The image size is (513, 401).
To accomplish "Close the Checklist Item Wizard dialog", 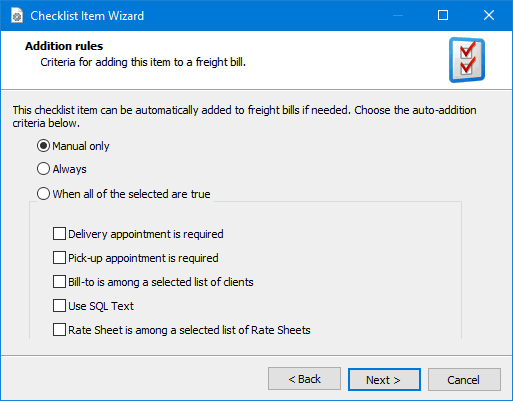I will 489,15.
